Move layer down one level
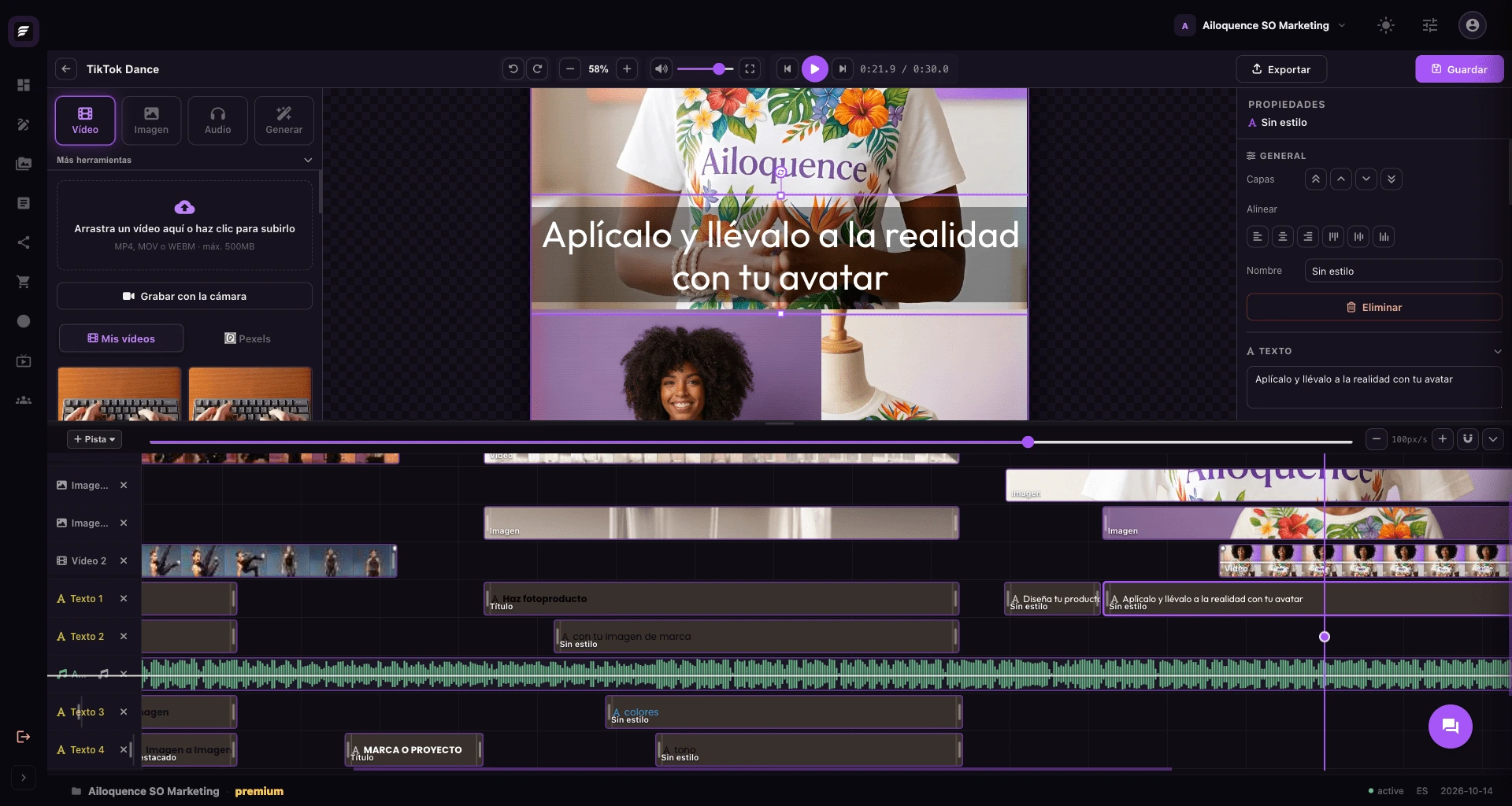Viewport: 1512px width, 806px height. 1366,179
